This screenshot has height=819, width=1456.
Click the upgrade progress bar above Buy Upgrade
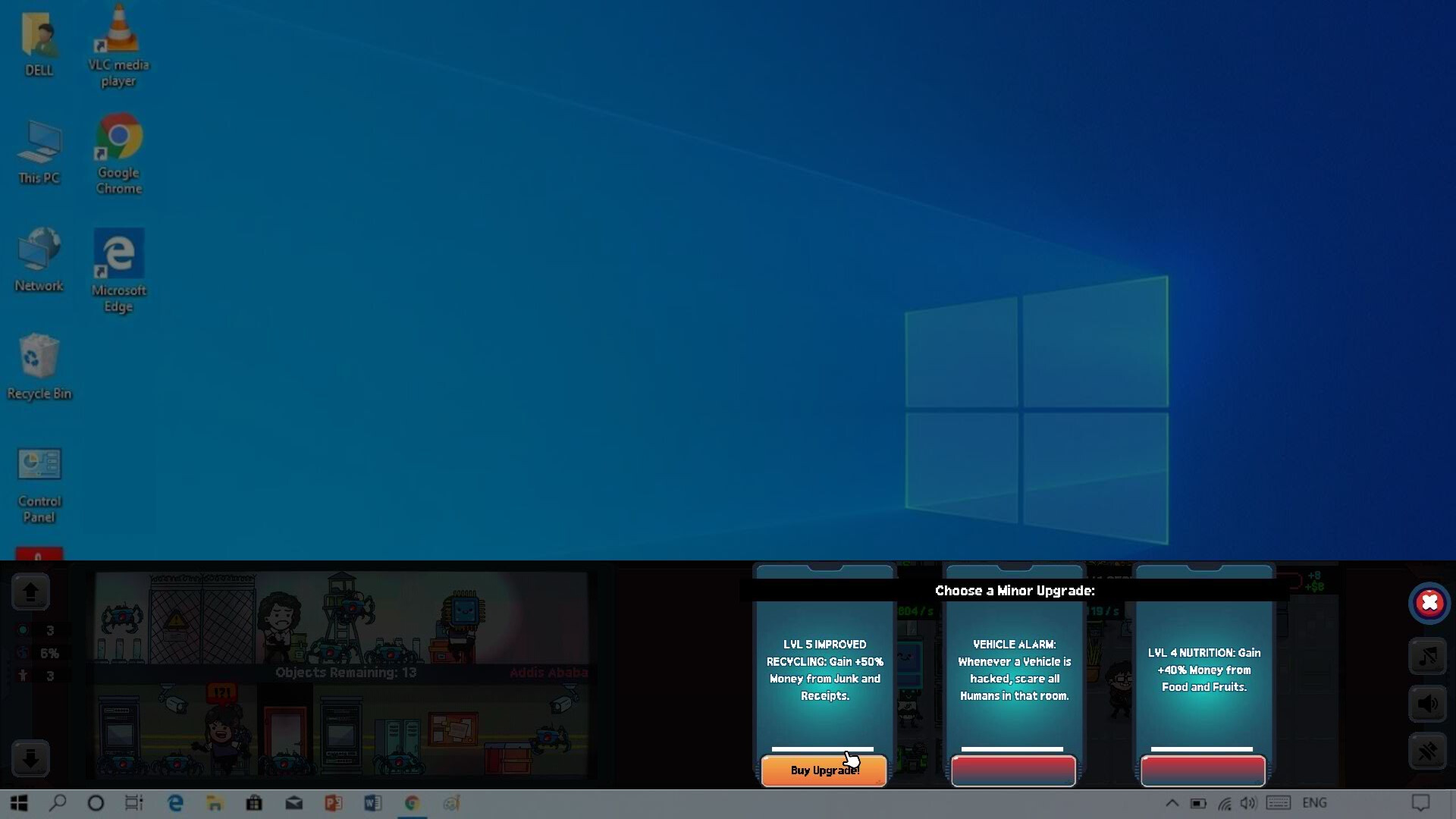pyautogui.click(x=823, y=749)
